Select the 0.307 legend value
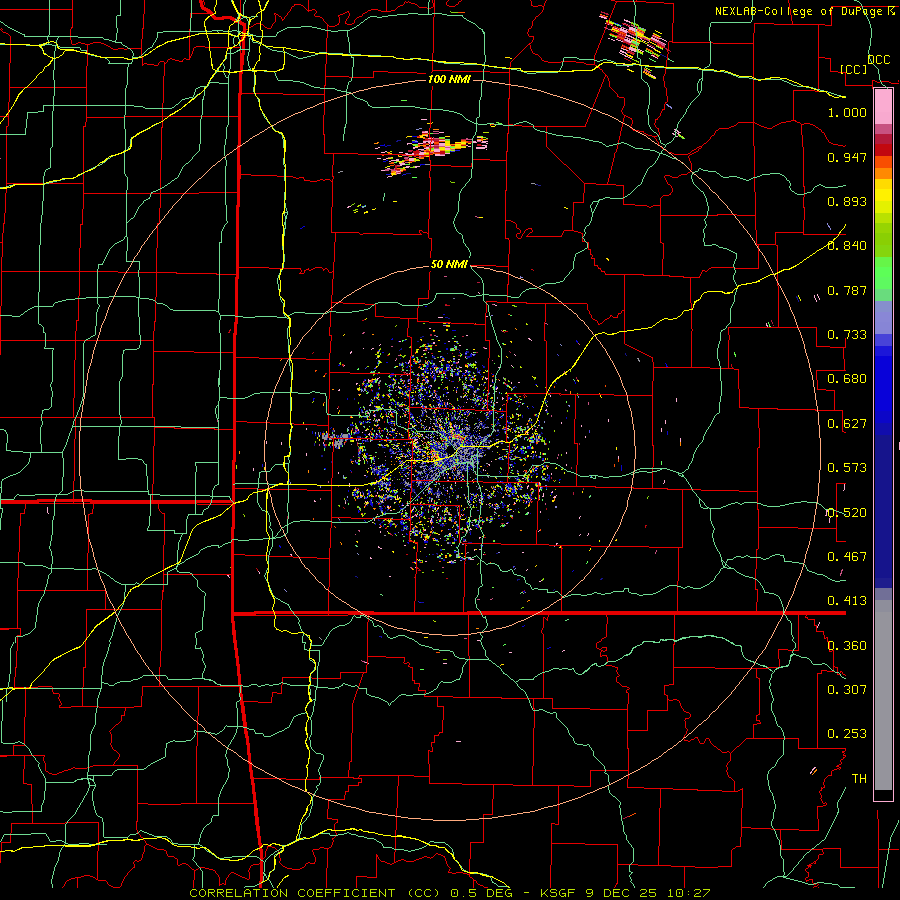 (847, 690)
